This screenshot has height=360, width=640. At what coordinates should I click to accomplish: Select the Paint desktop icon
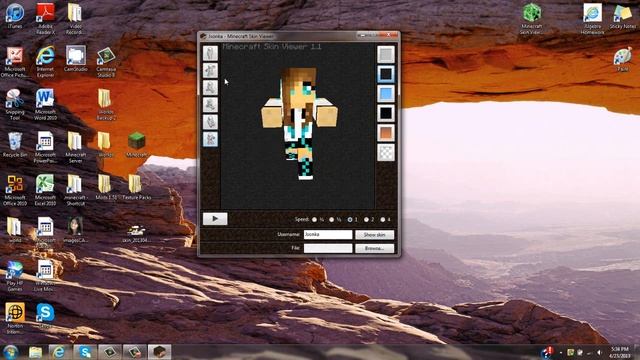click(x=623, y=59)
